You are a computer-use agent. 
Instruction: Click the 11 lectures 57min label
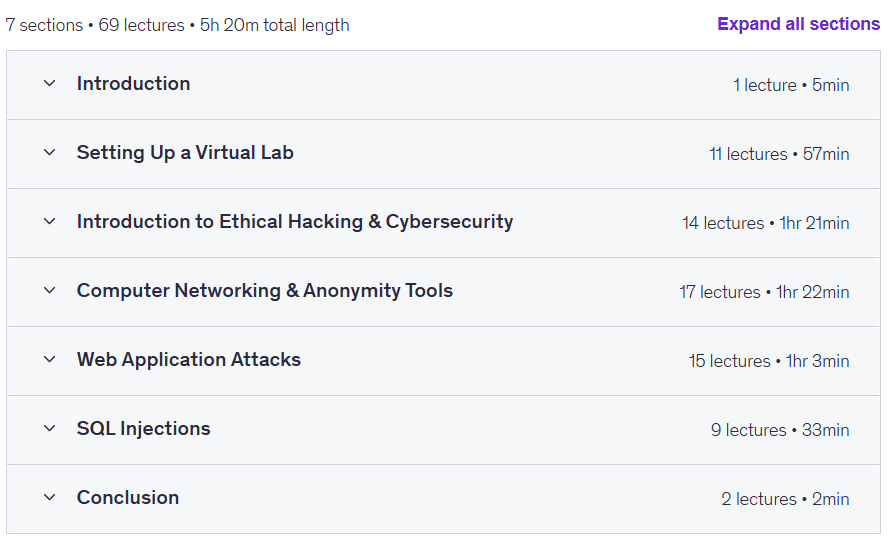click(x=779, y=154)
